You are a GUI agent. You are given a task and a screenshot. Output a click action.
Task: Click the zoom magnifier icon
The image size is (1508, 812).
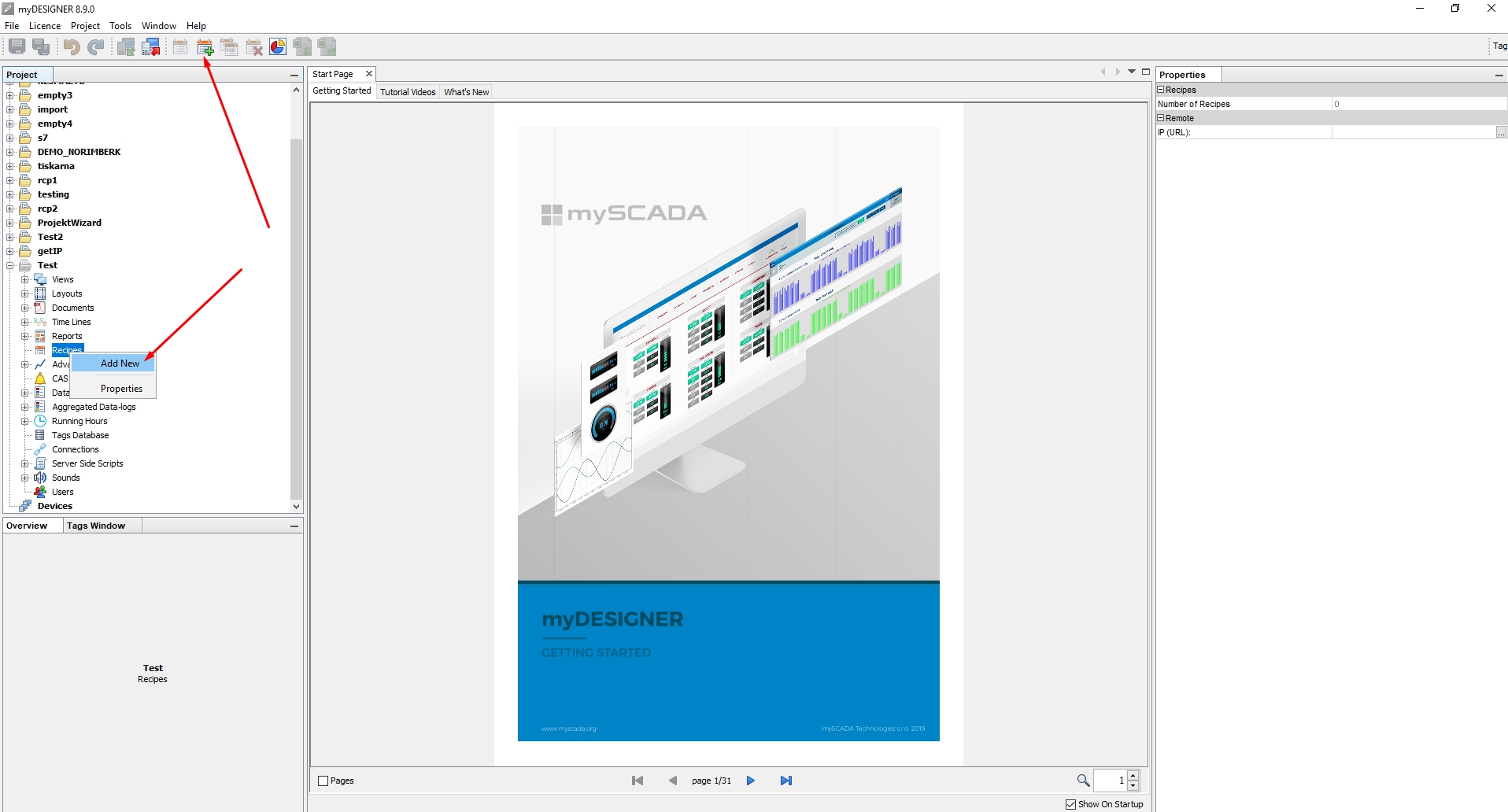[1084, 781]
